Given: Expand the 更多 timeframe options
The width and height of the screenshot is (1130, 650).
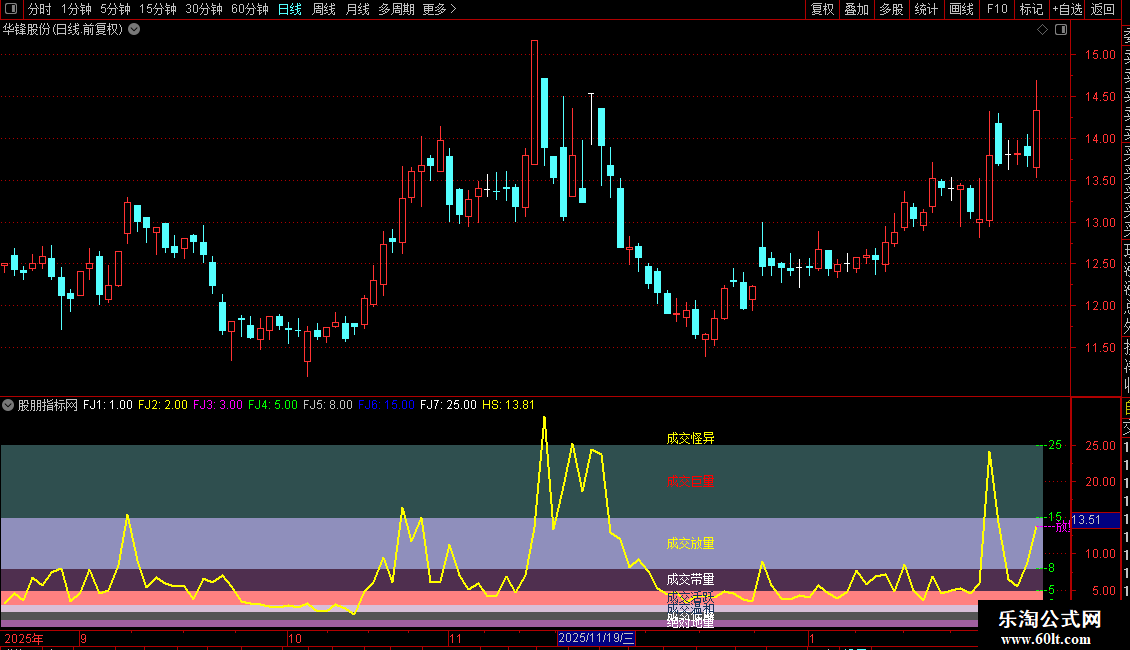Looking at the screenshot, I should point(439,9).
